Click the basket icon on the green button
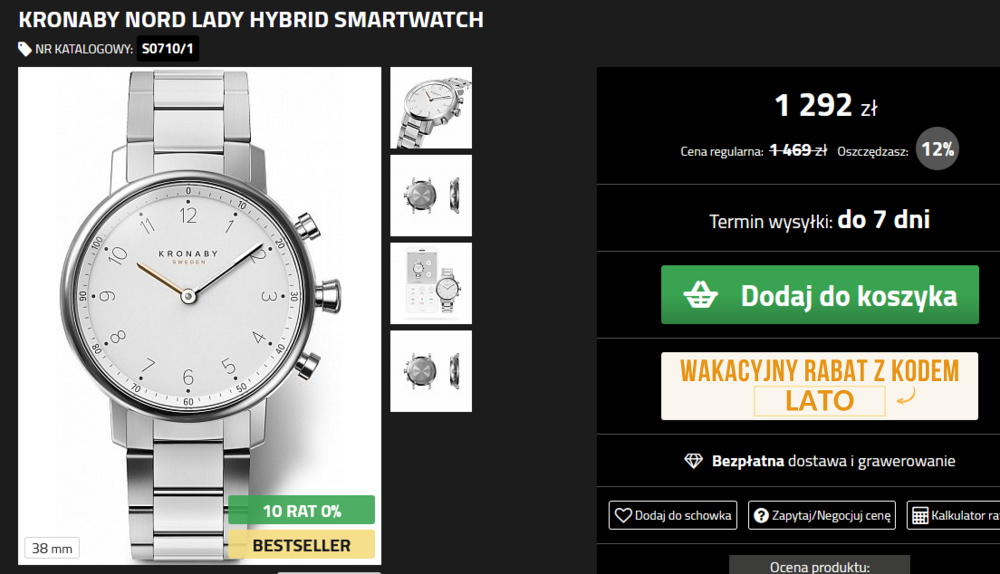The height and width of the screenshot is (574, 1000). [x=700, y=295]
